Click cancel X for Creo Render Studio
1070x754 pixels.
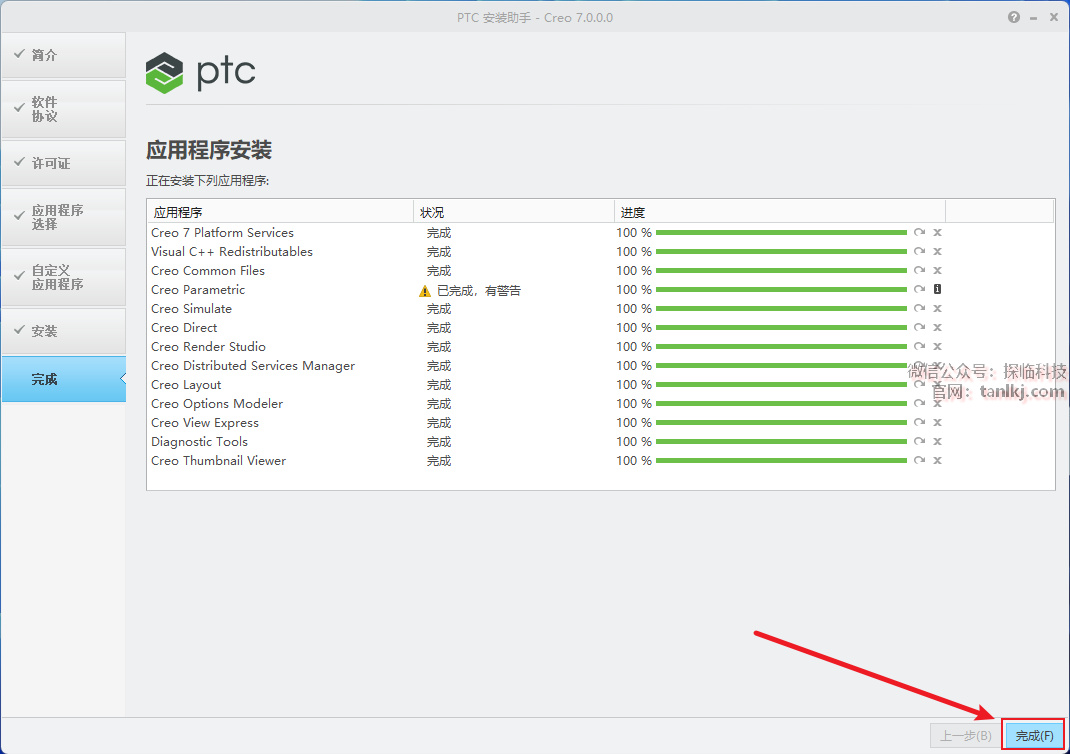click(938, 347)
